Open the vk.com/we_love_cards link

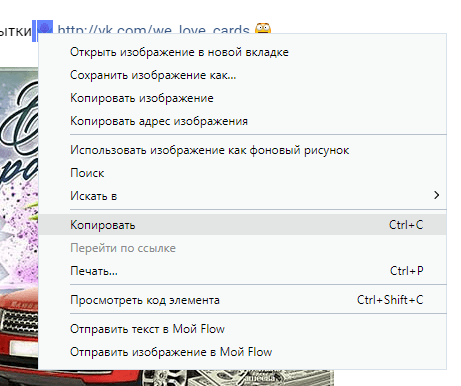point(153,29)
